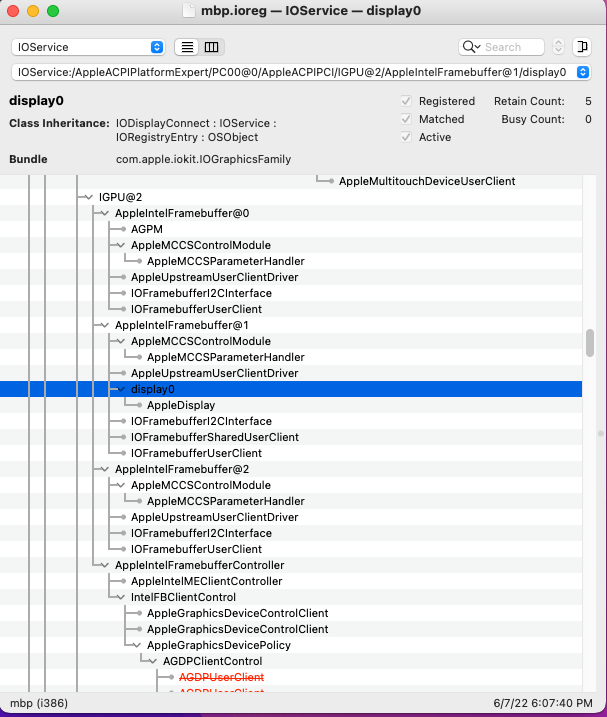Select AppleUpstreamUserClientDriver under AppleIntelFramebuffer@2
This screenshot has height=717, width=607.
pyautogui.click(x=291, y=517)
